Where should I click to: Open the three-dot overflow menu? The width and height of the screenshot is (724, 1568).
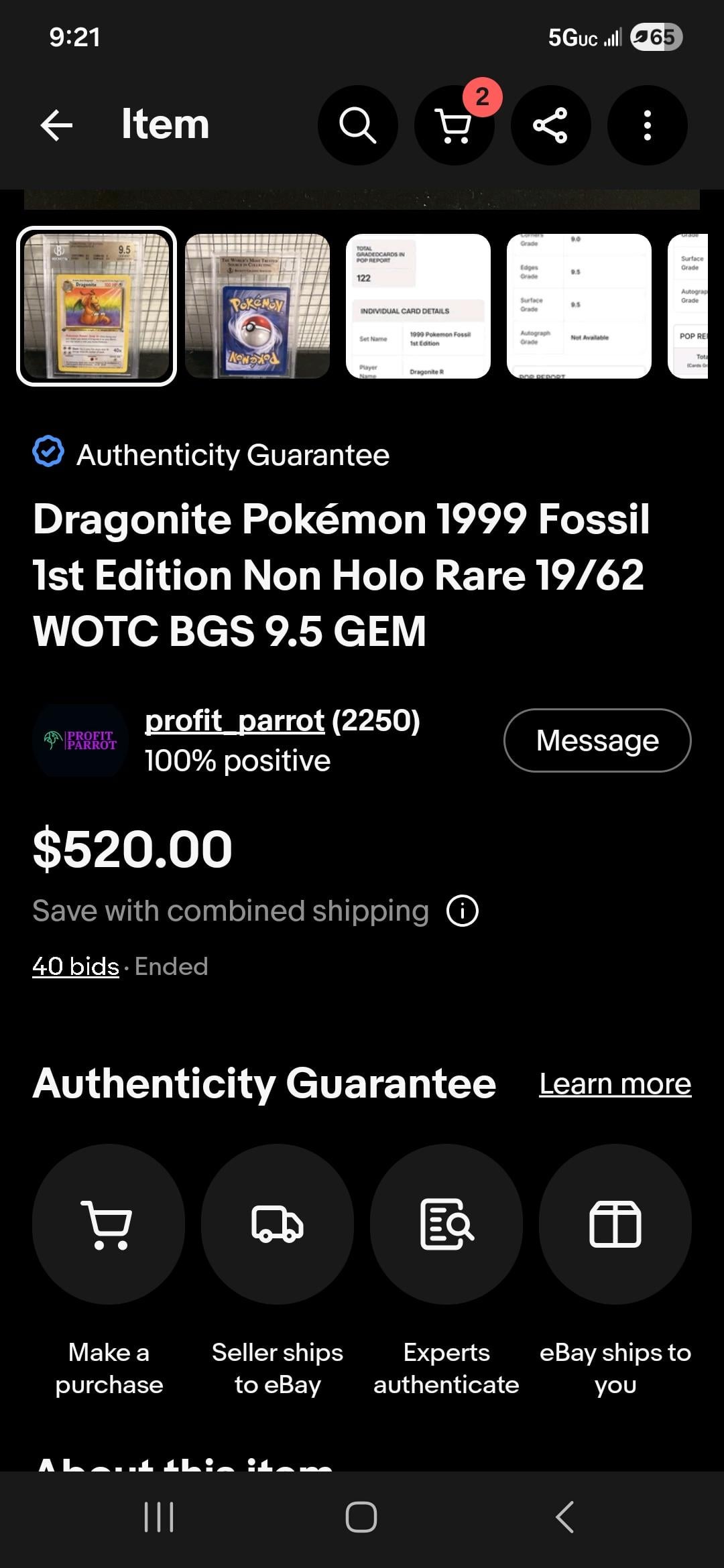click(x=647, y=125)
